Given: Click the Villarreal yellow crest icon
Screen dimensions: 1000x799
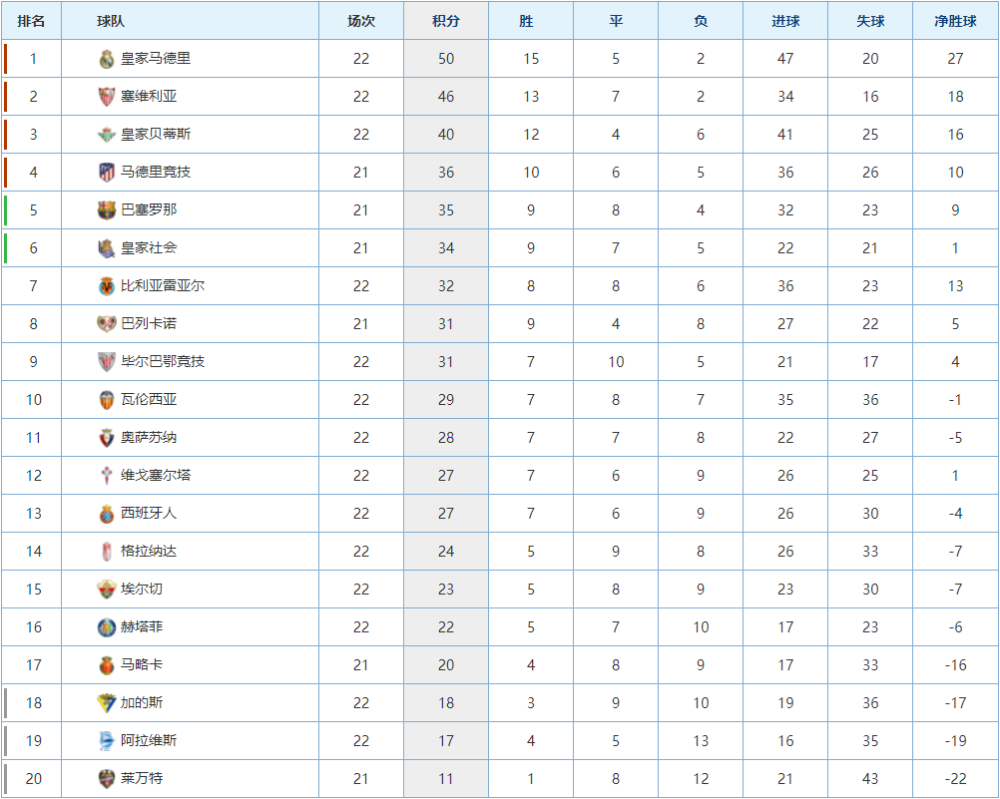Looking at the screenshot, I should [106, 287].
